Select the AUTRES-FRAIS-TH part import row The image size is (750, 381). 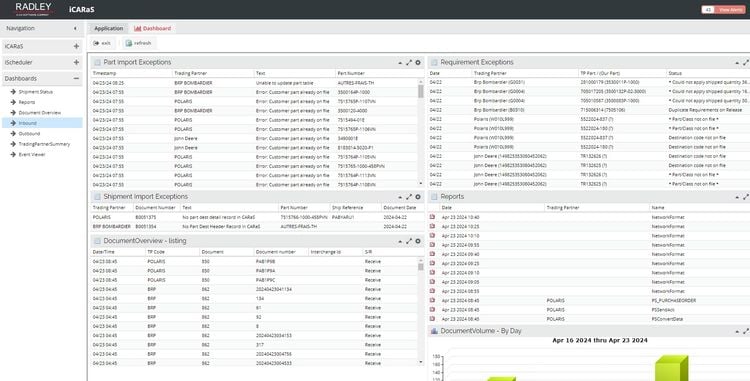click(x=254, y=83)
